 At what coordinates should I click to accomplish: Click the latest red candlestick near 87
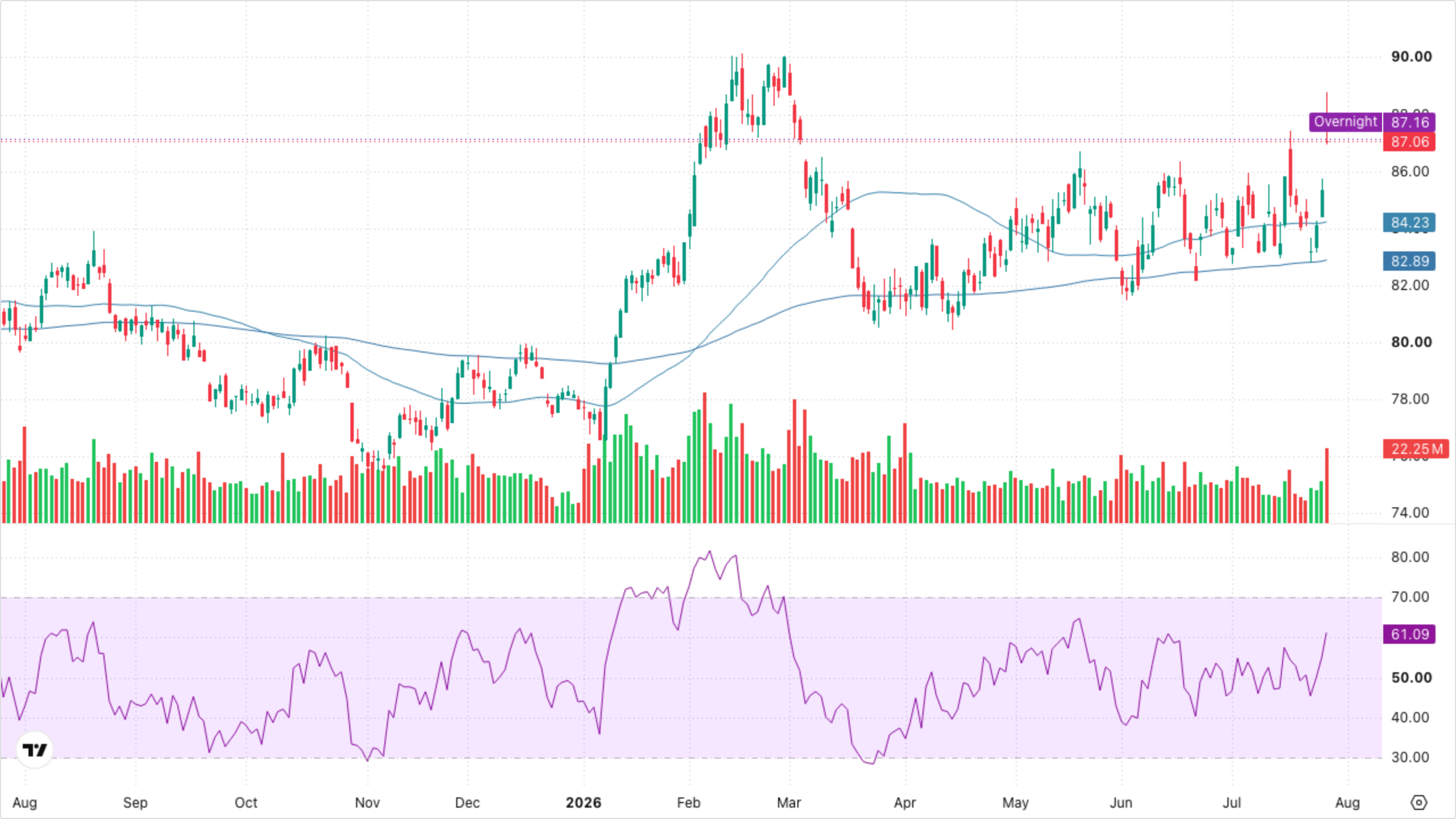pyautogui.click(x=1327, y=118)
